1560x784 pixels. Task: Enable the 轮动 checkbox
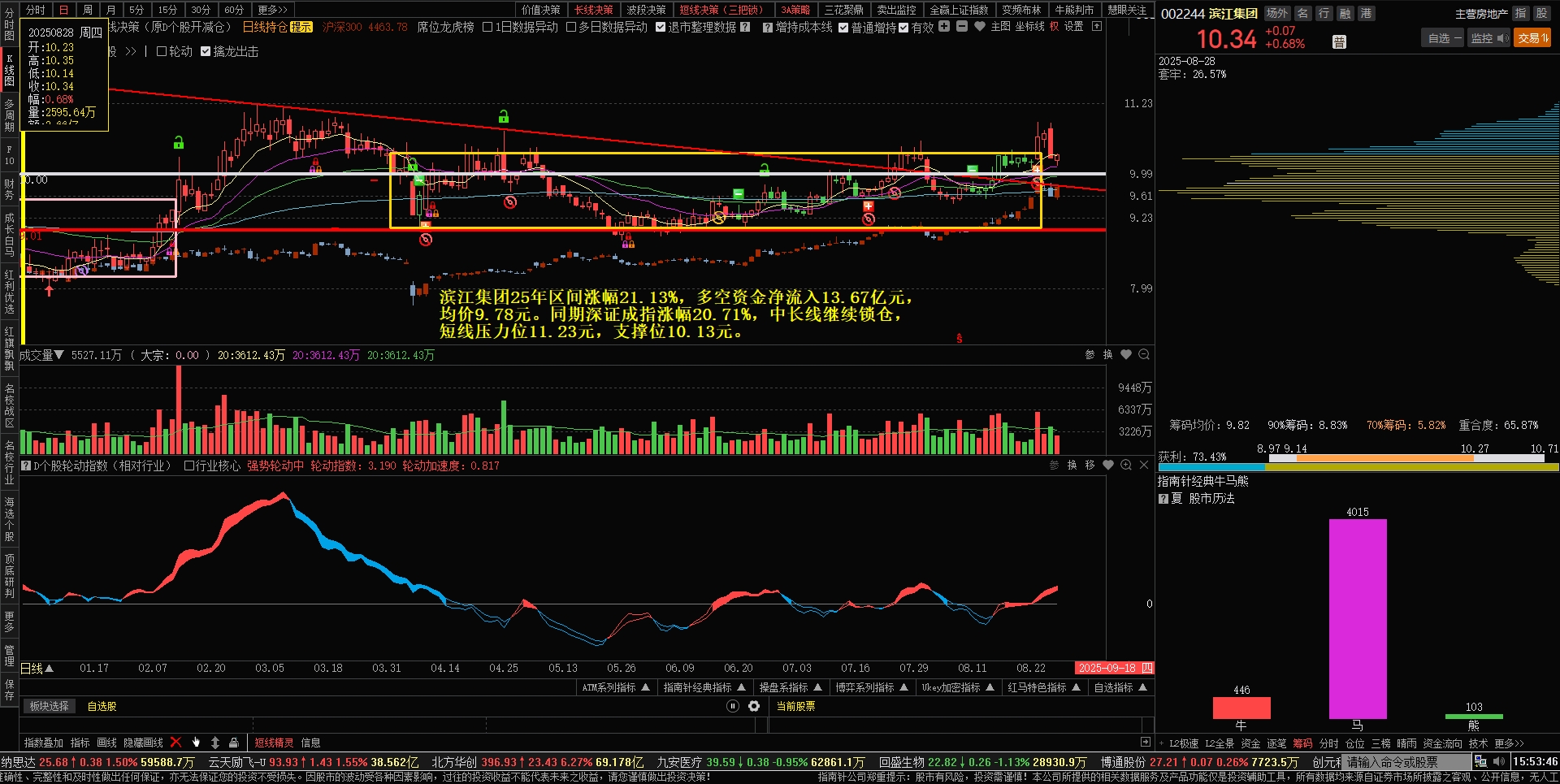point(162,51)
